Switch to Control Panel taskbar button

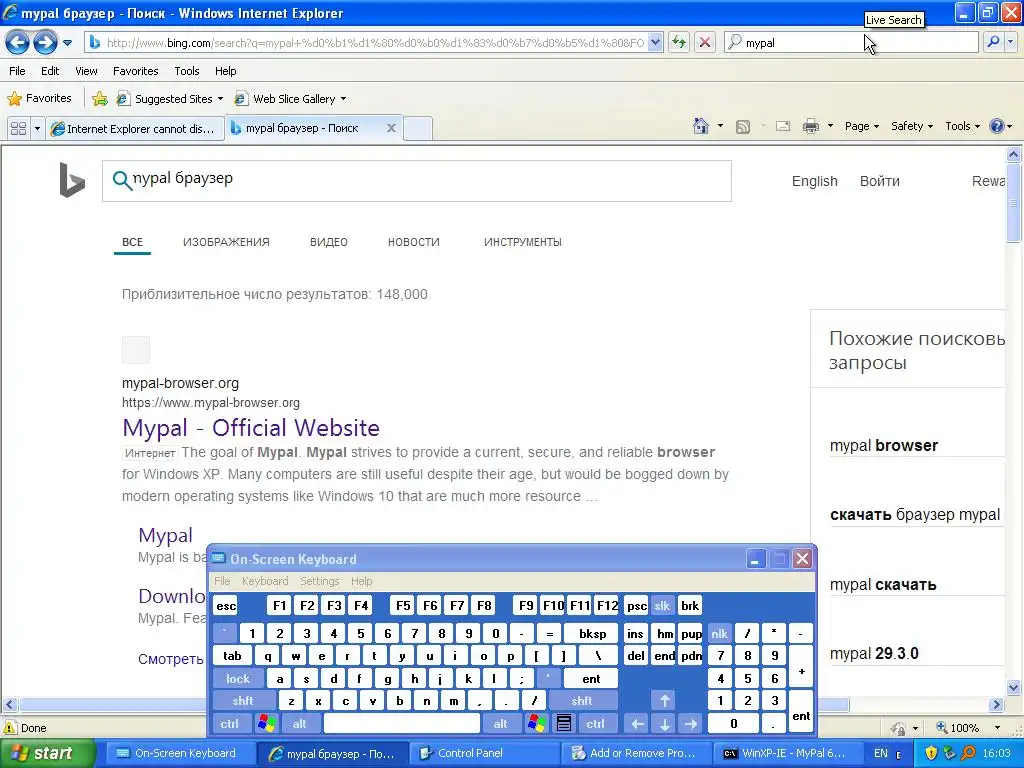(x=485, y=753)
